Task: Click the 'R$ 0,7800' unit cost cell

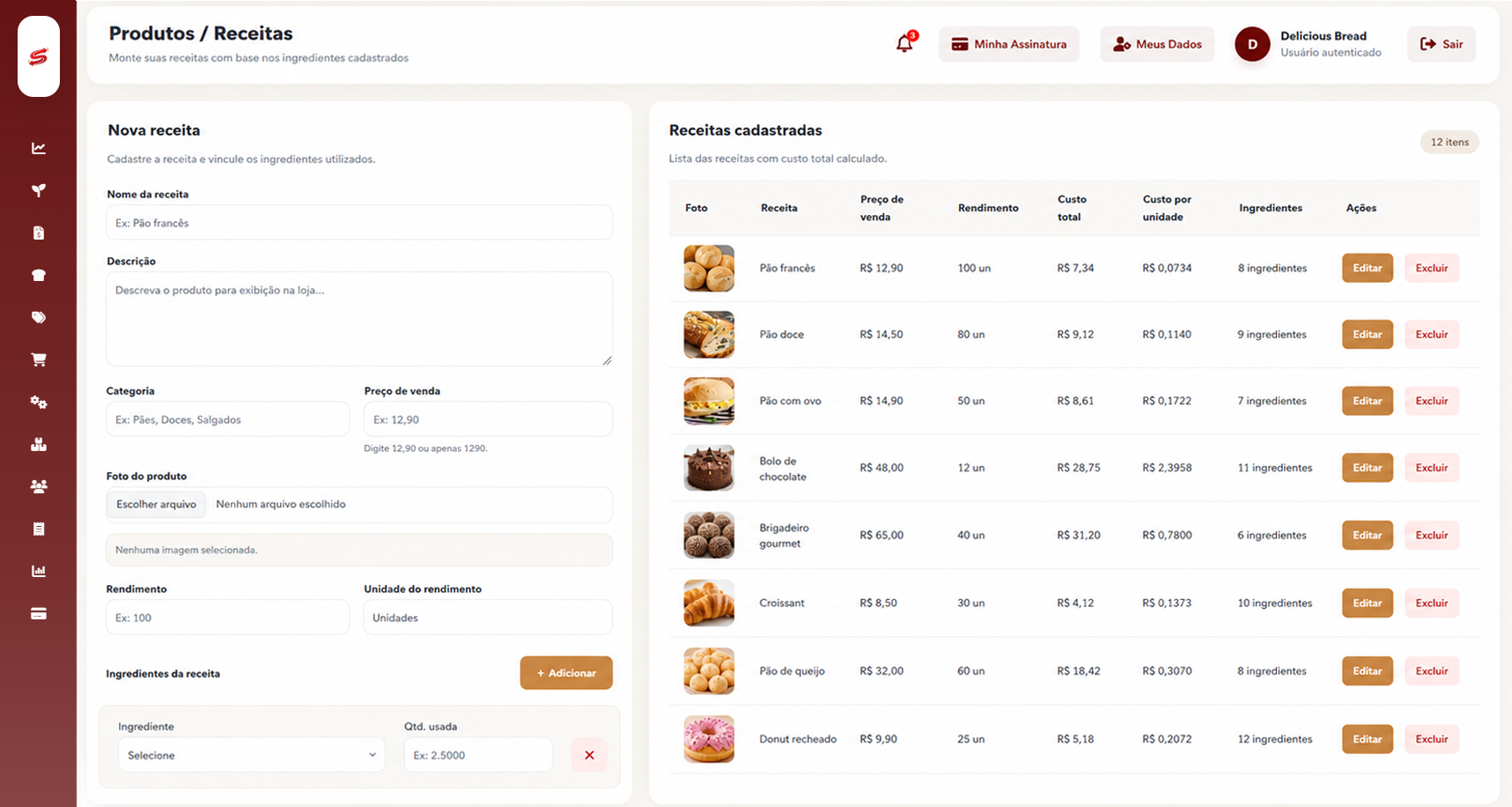Action: pos(1167,535)
